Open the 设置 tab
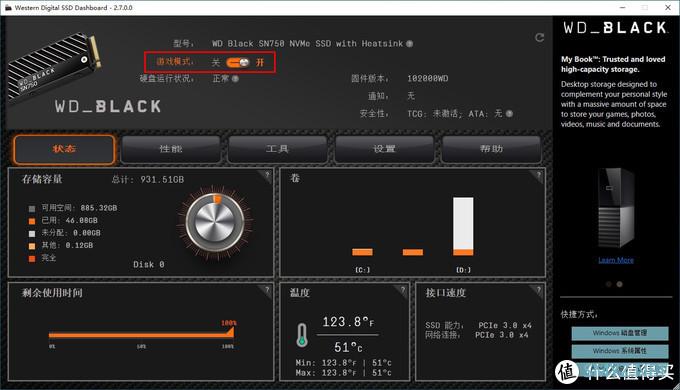 tap(384, 149)
